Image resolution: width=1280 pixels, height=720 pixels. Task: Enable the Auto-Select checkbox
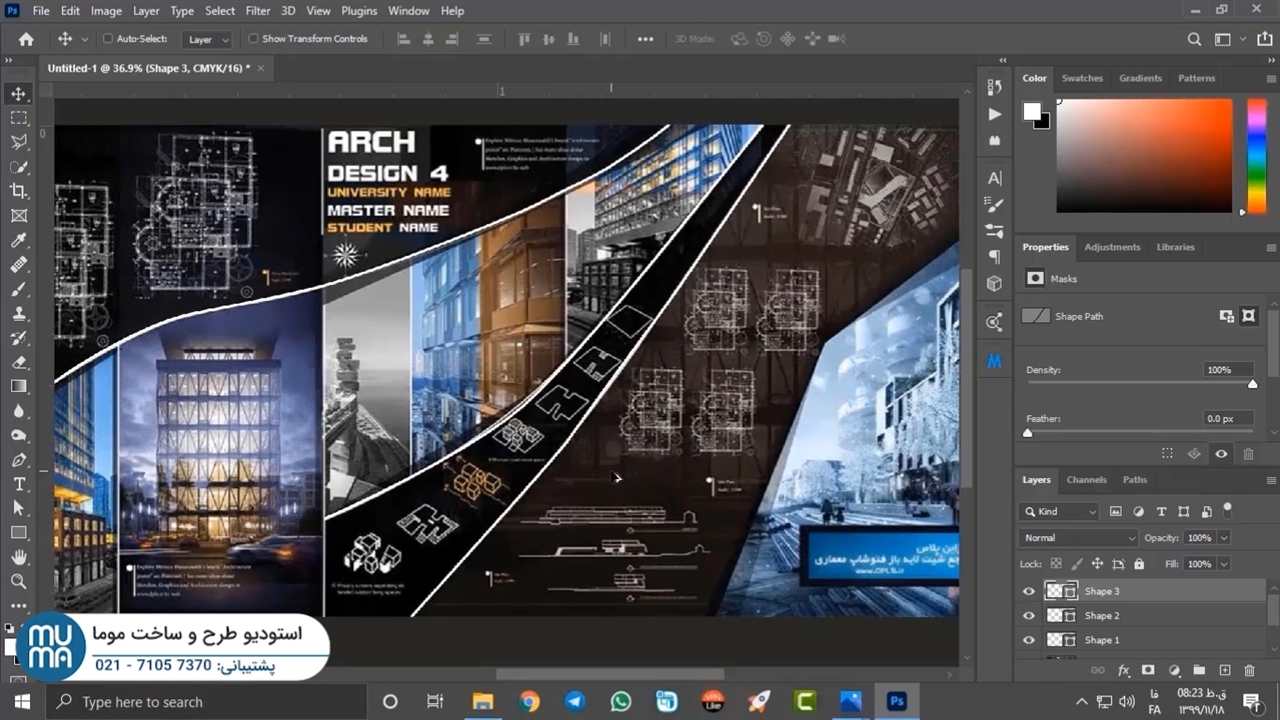point(108,39)
